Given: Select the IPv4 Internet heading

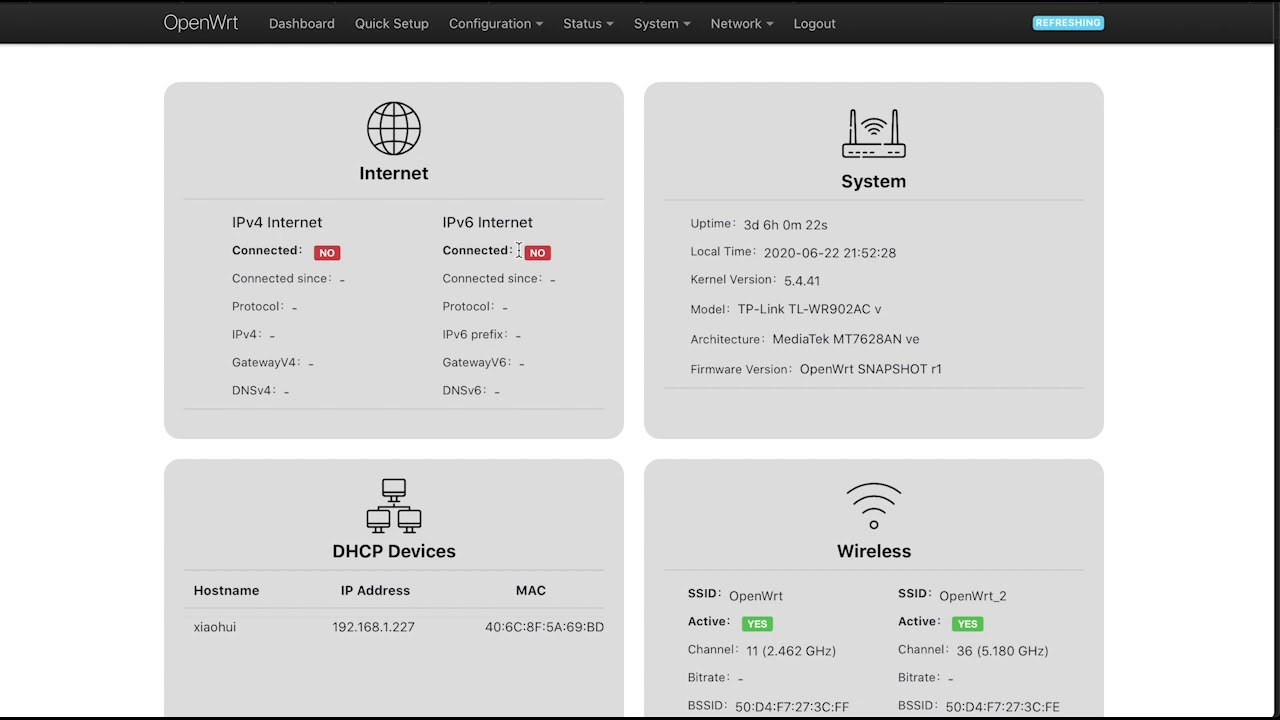Looking at the screenshot, I should (x=277, y=222).
